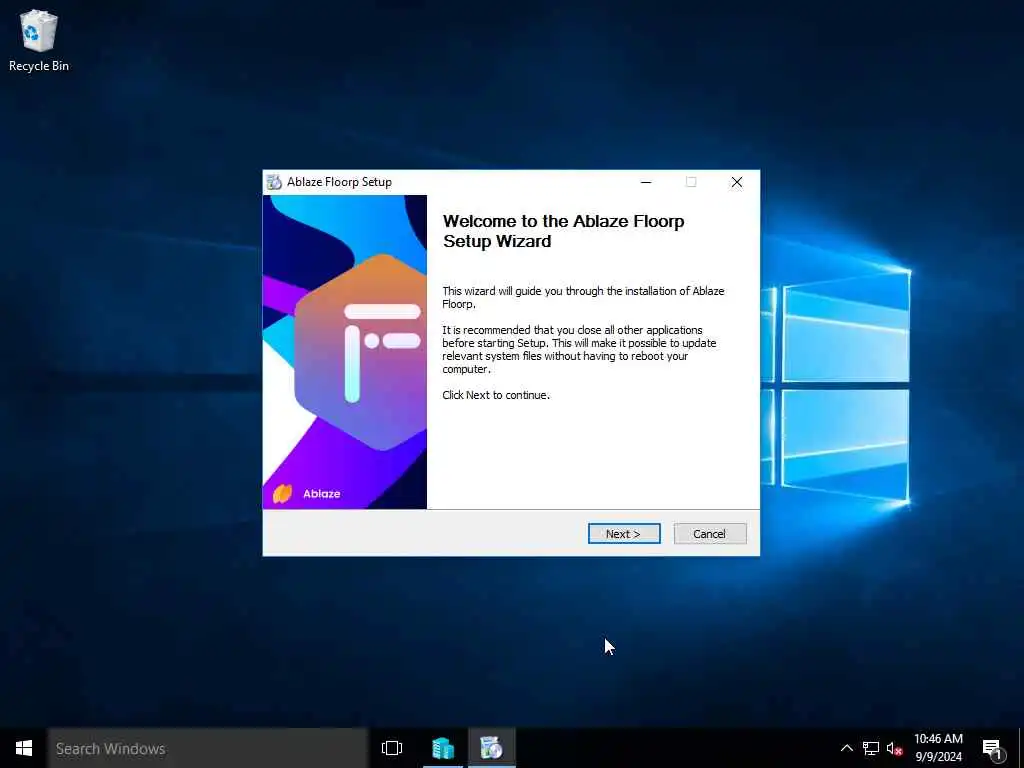Click the Ablaze Floorp Setup title text
The width and height of the screenshot is (1024, 768).
339,182
